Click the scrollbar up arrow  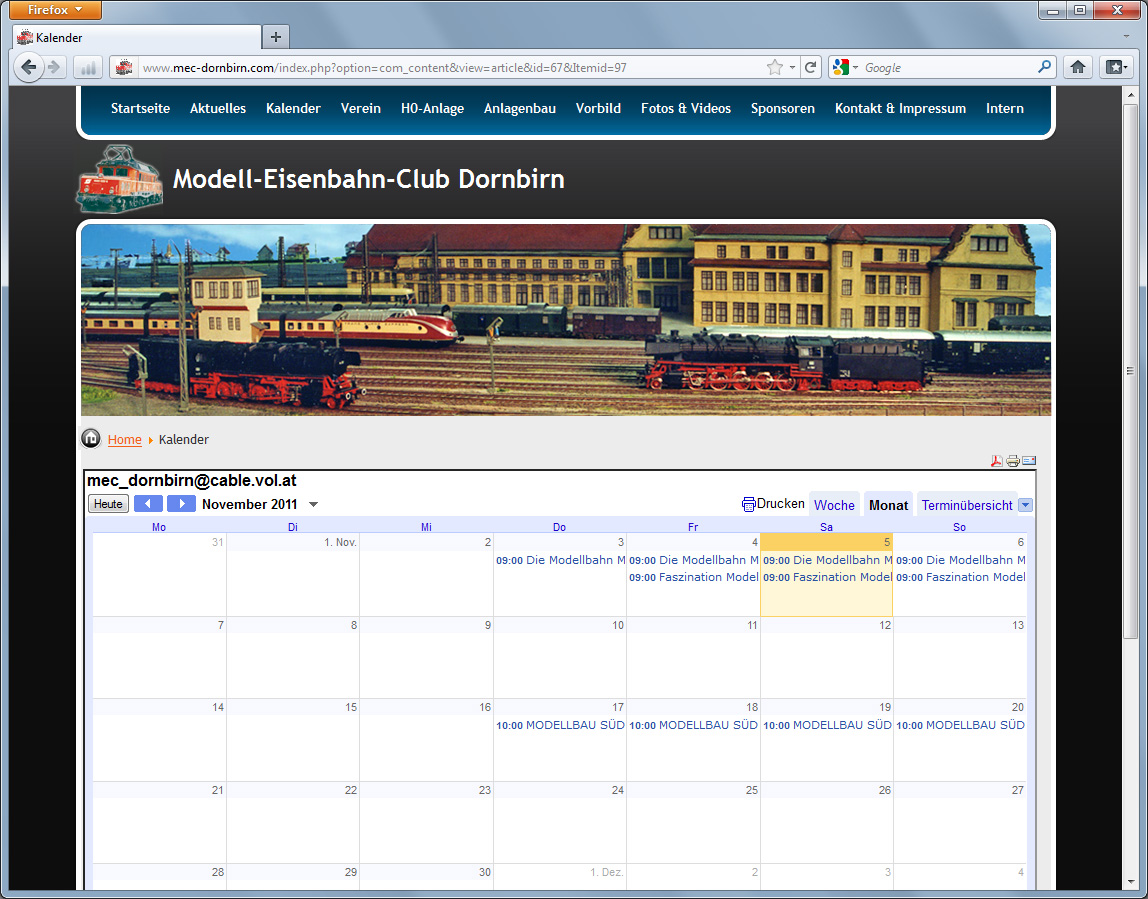1130,93
